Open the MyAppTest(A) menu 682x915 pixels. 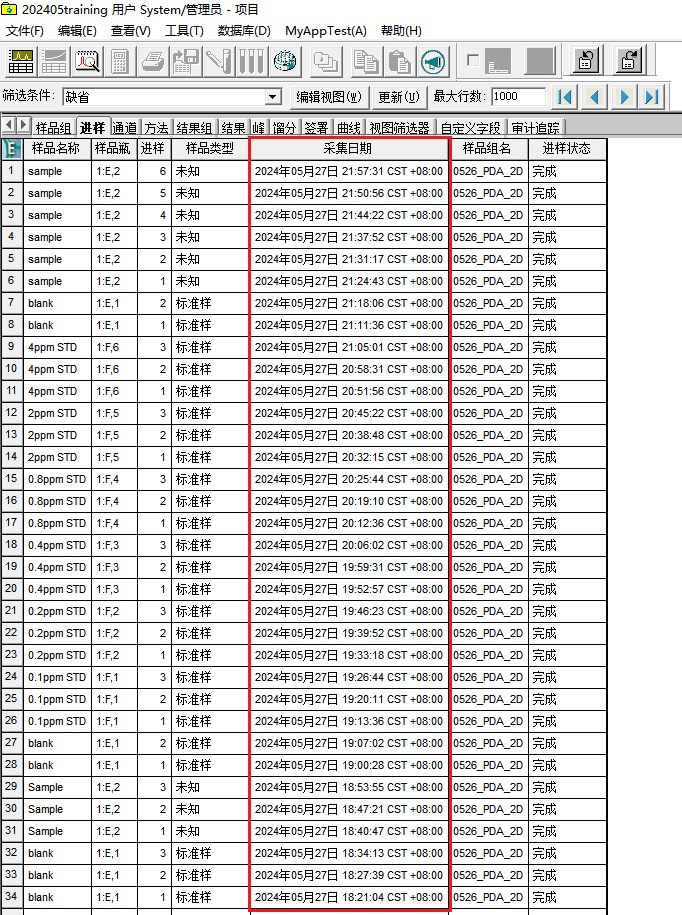(x=326, y=31)
